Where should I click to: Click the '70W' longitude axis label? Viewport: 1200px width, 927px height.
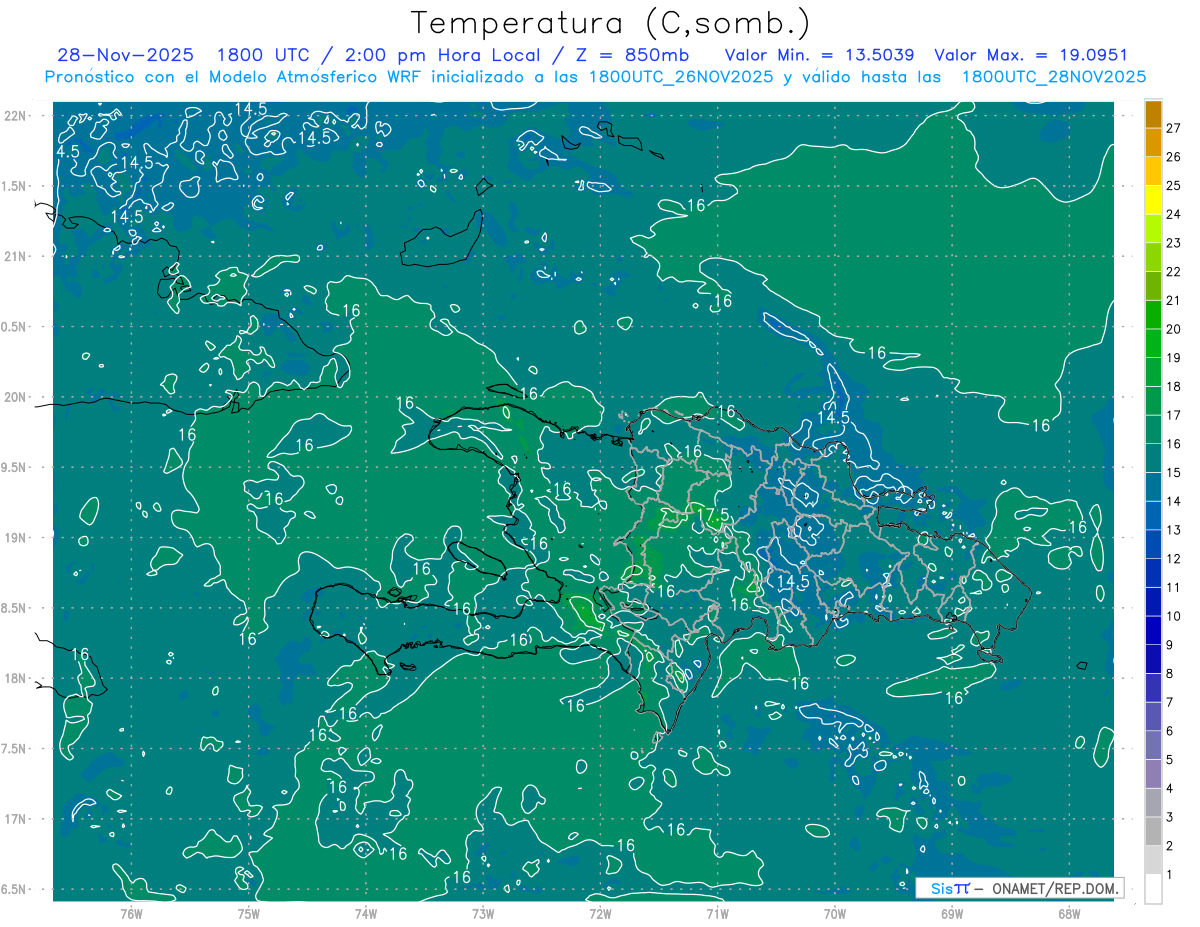tap(834, 913)
